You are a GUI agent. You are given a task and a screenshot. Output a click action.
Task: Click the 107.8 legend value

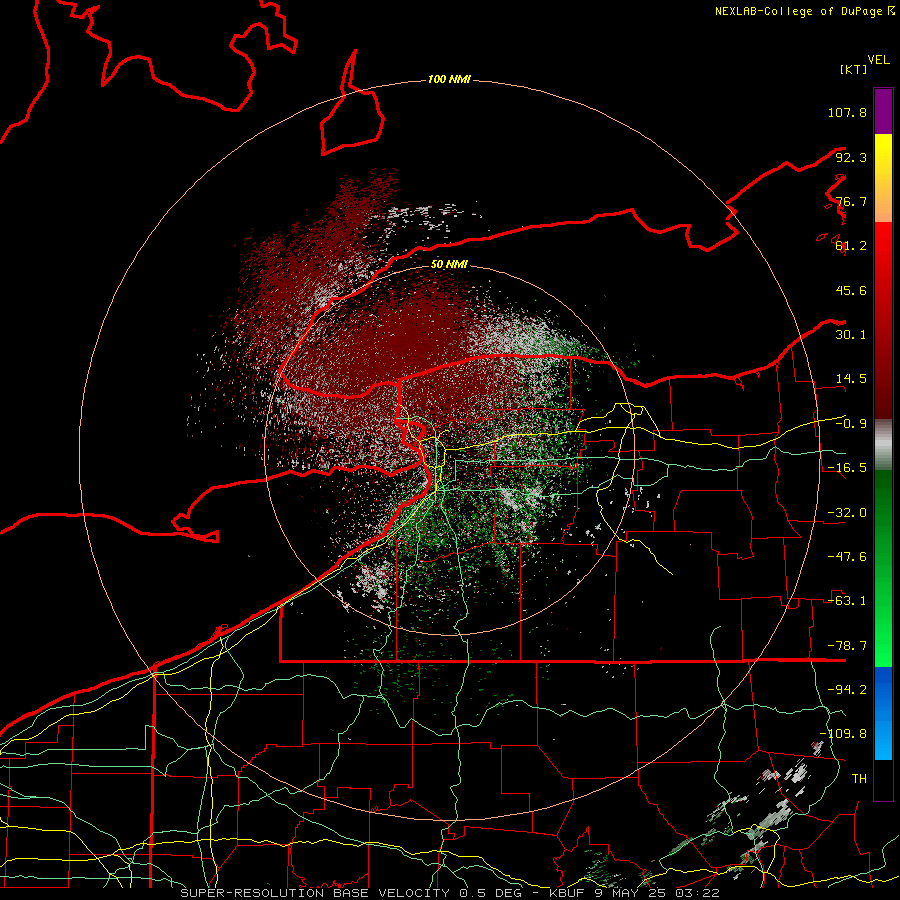pyautogui.click(x=847, y=112)
